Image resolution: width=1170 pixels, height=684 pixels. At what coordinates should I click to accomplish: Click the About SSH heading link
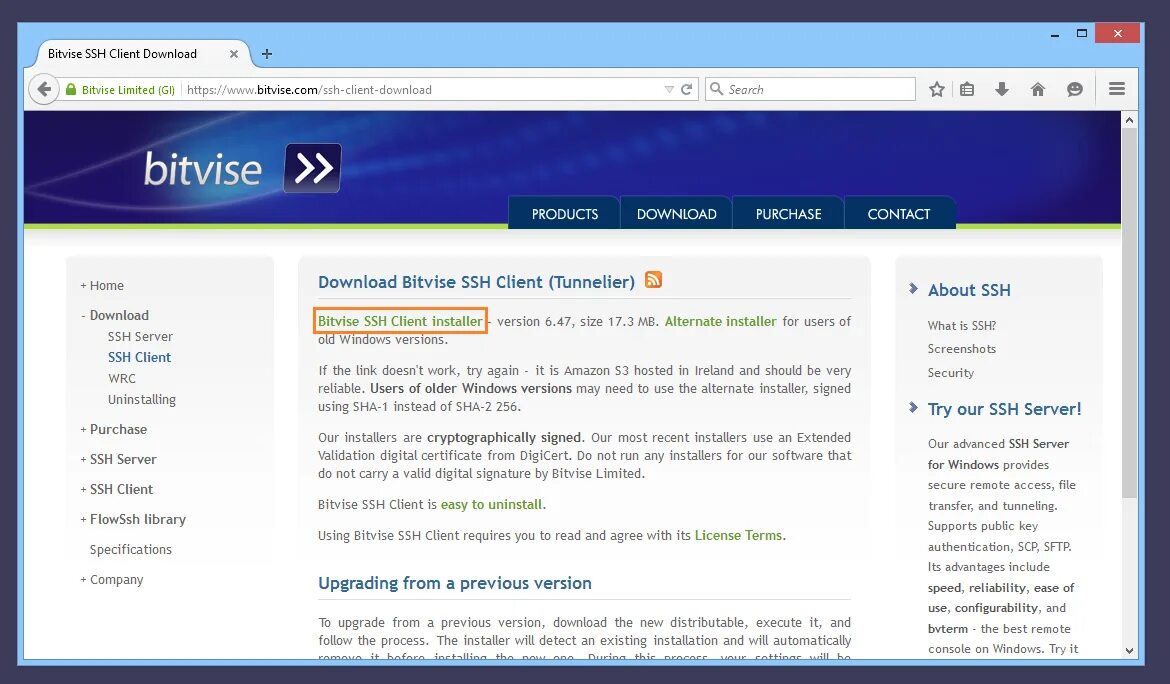click(x=969, y=290)
